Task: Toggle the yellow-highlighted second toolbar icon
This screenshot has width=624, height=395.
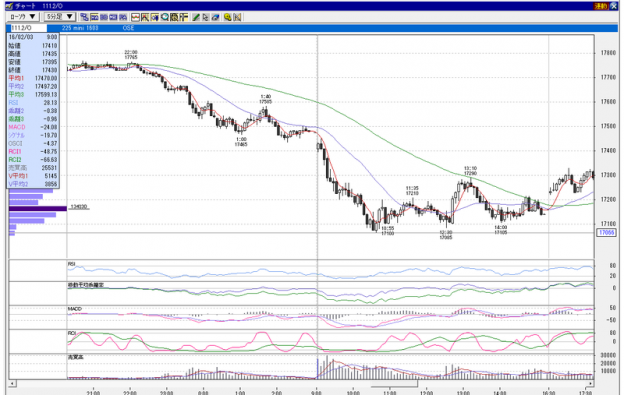Action: click(94, 17)
